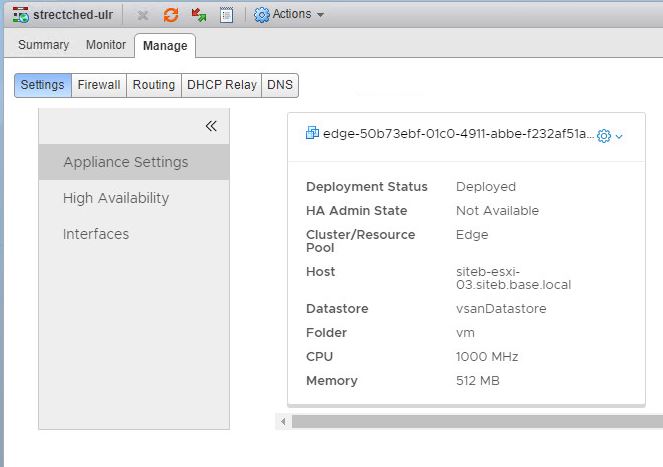
Task: Open the Routing sub-tab
Action: coord(154,85)
